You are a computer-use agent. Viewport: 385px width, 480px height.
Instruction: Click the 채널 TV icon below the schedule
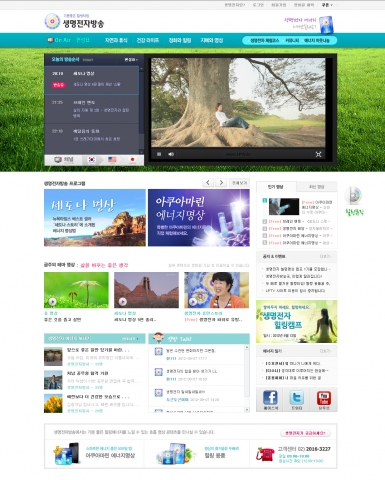click(58, 160)
